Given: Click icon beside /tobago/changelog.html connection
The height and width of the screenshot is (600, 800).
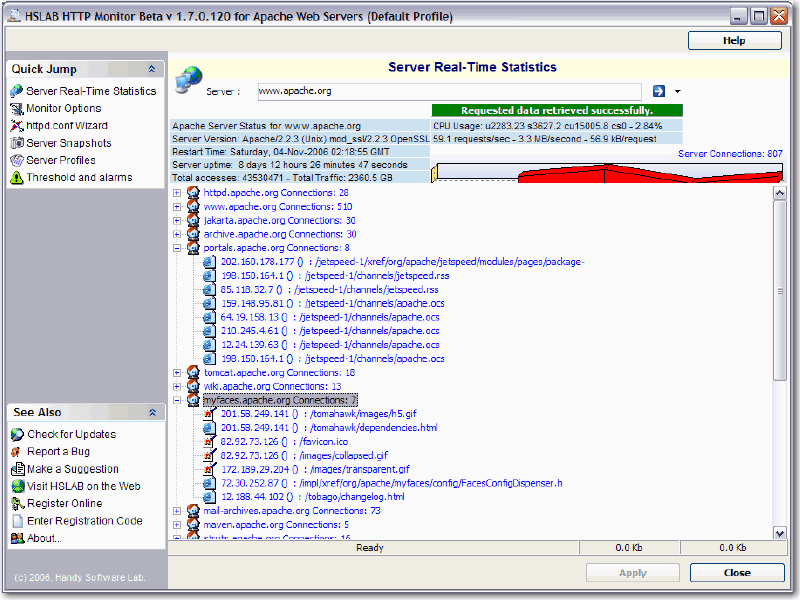Looking at the screenshot, I should (209, 497).
